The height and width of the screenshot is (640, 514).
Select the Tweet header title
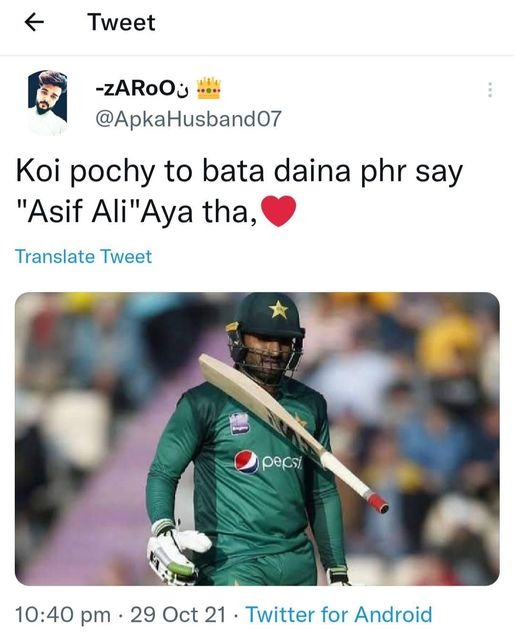[x=121, y=22]
